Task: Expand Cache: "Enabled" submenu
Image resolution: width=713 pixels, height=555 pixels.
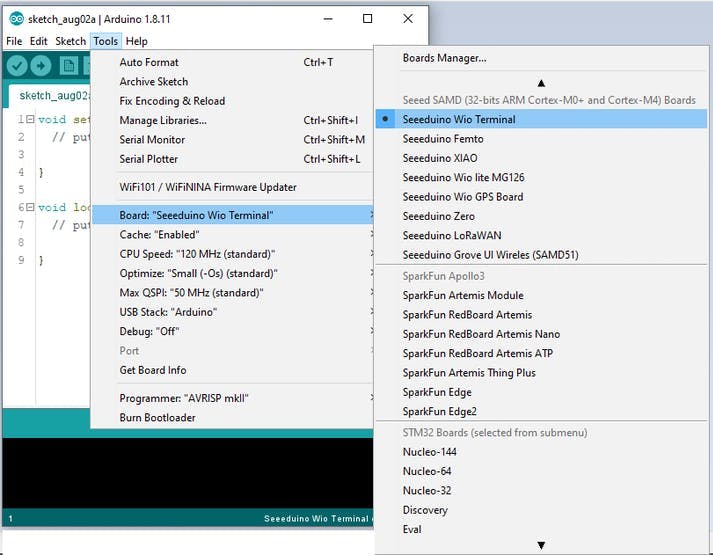Action: pyautogui.click(x=233, y=235)
